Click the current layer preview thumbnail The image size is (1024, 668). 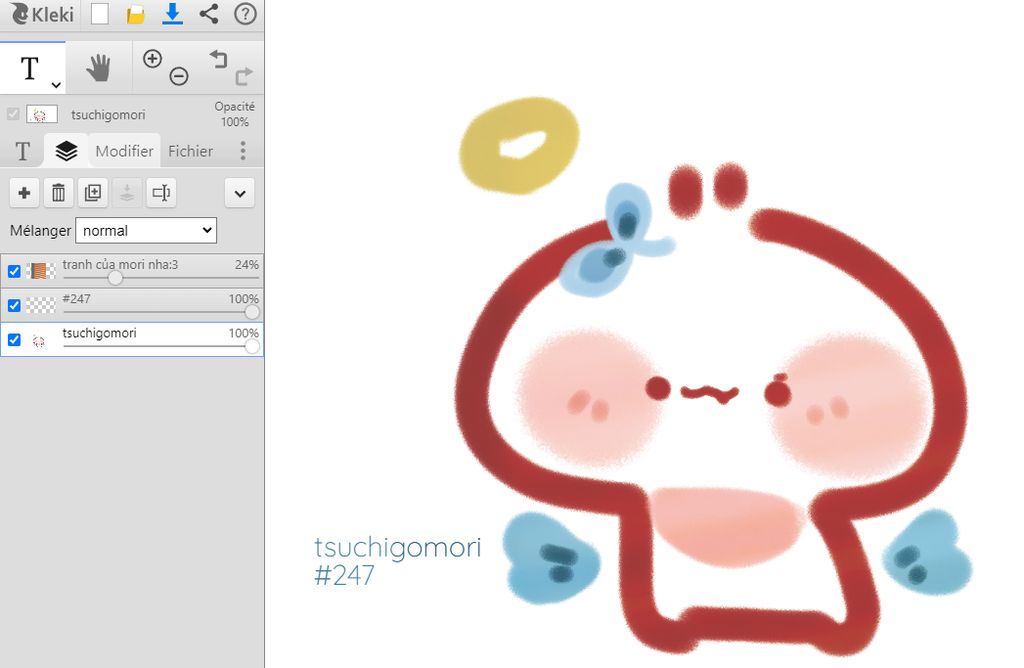pos(41,114)
